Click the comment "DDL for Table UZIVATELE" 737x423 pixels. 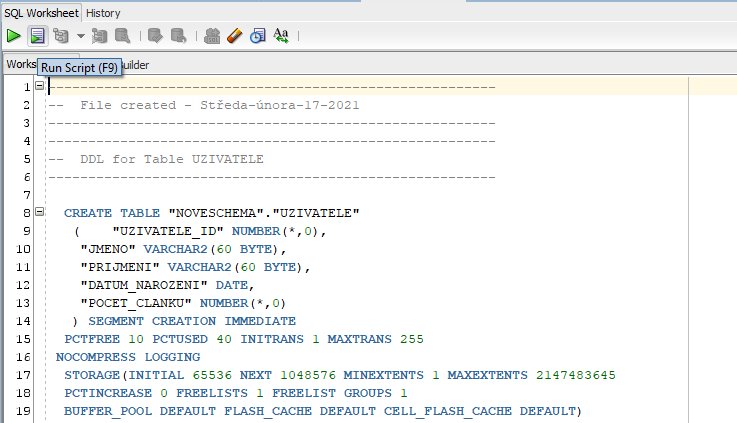click(x=172, y=159)
